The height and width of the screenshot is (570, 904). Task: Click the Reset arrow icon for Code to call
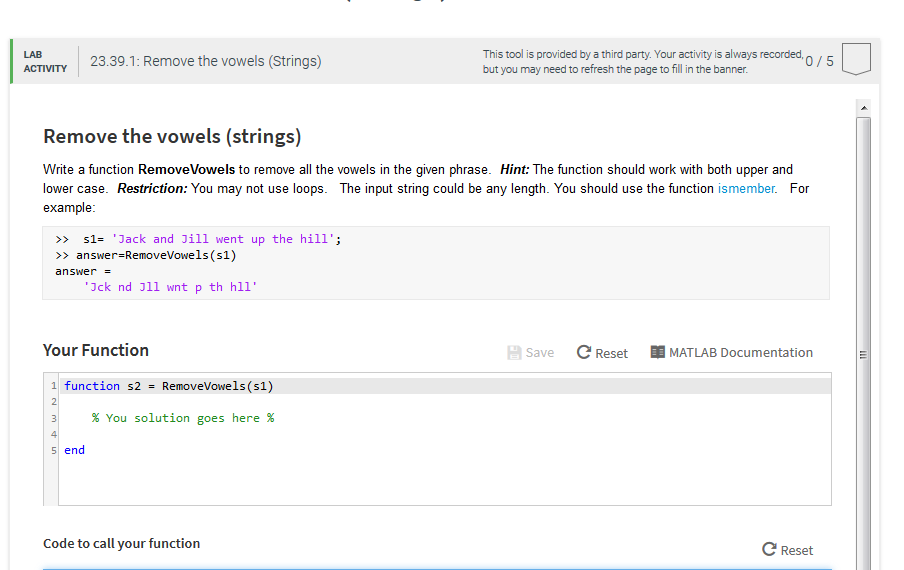[769, 549]
